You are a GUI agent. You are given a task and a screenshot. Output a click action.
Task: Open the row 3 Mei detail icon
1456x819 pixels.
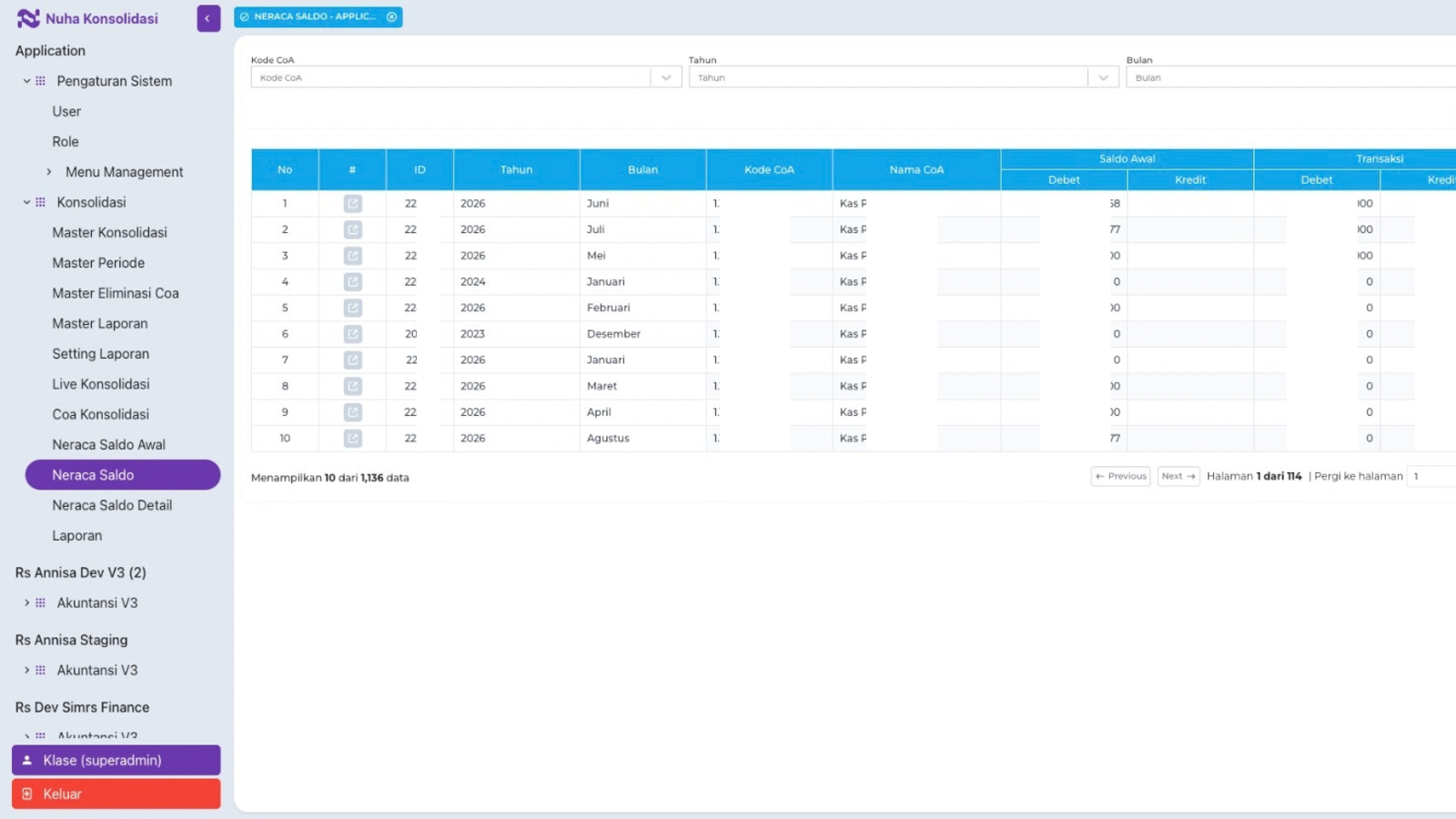tap(353, 256)
